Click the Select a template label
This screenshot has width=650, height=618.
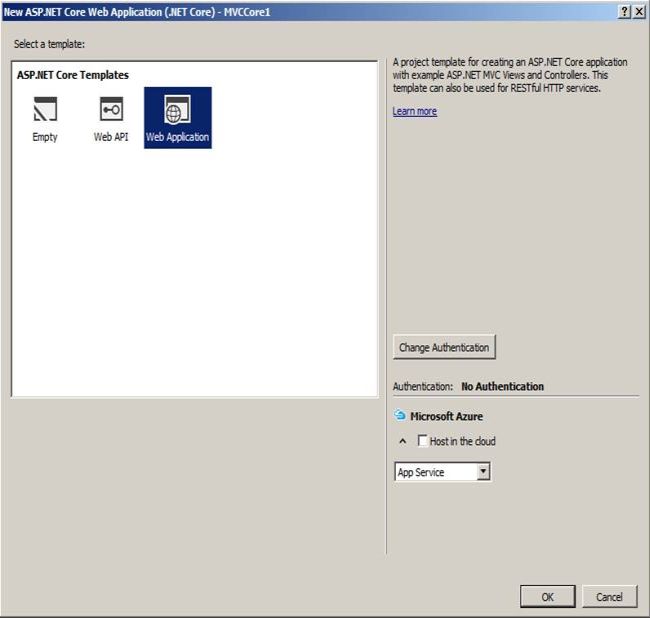[x=49, y=44]
